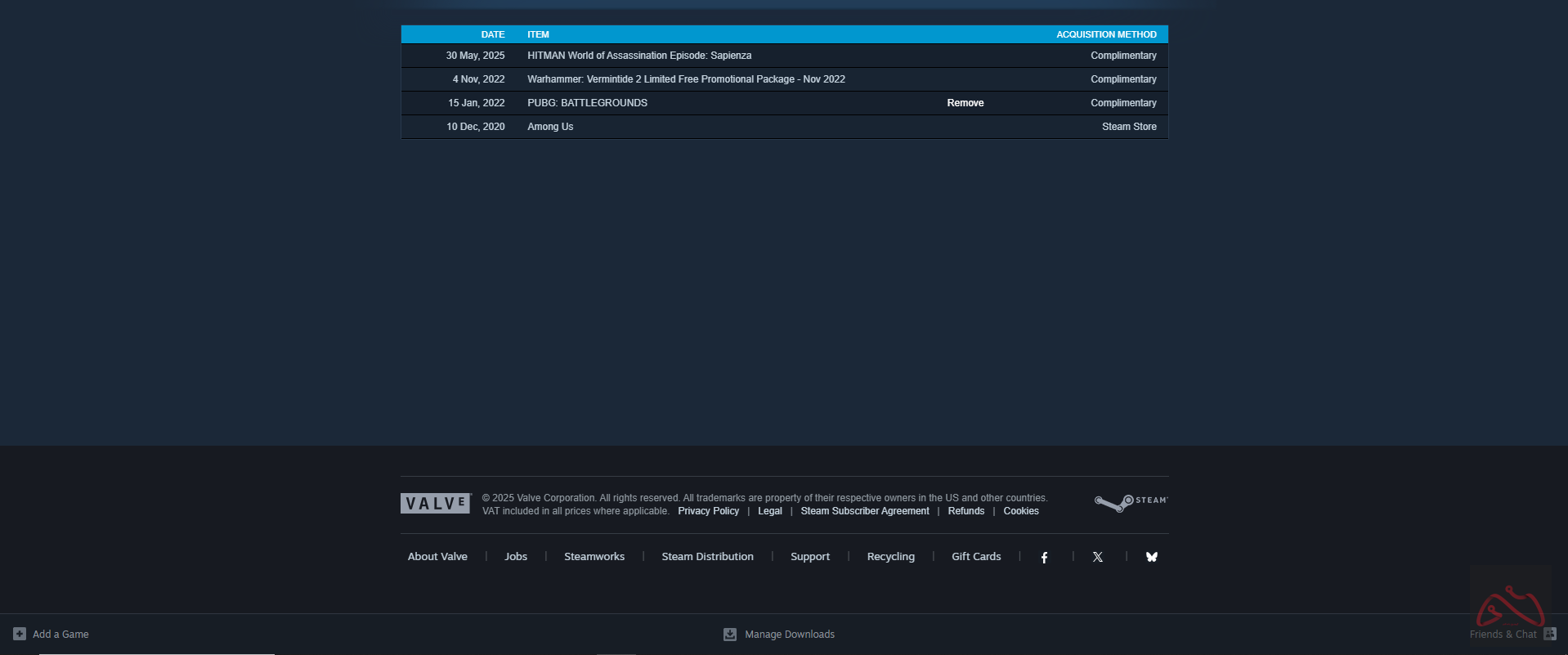This screenshot has width=1568, height=655.
Task: Click the Manage Downloads arrow icon
Action: pos(730,634)
